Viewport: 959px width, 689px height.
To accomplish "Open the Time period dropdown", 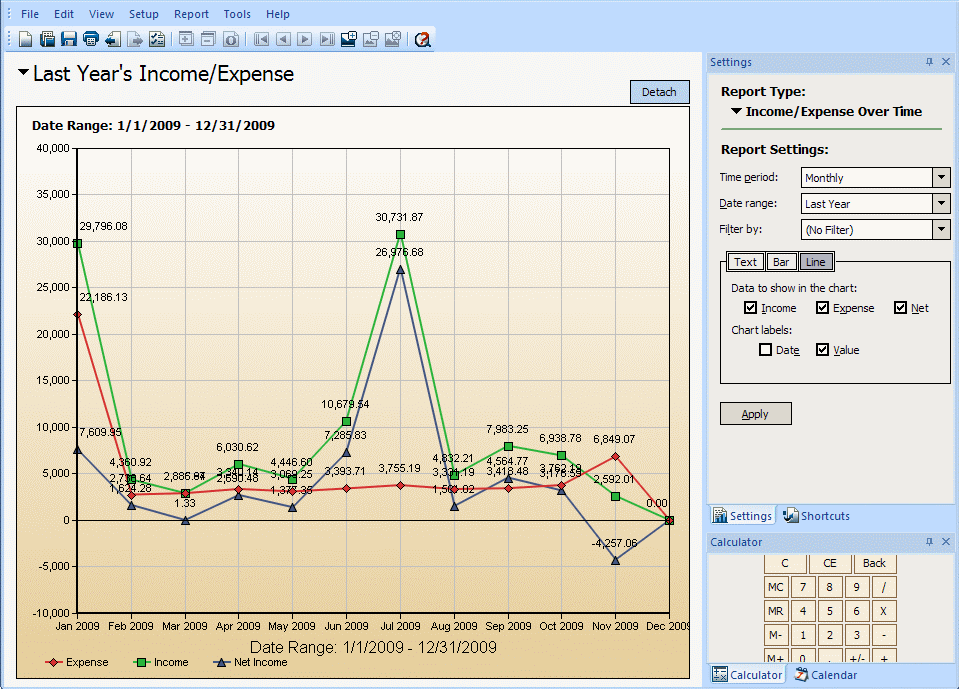I will pos(940,178).
